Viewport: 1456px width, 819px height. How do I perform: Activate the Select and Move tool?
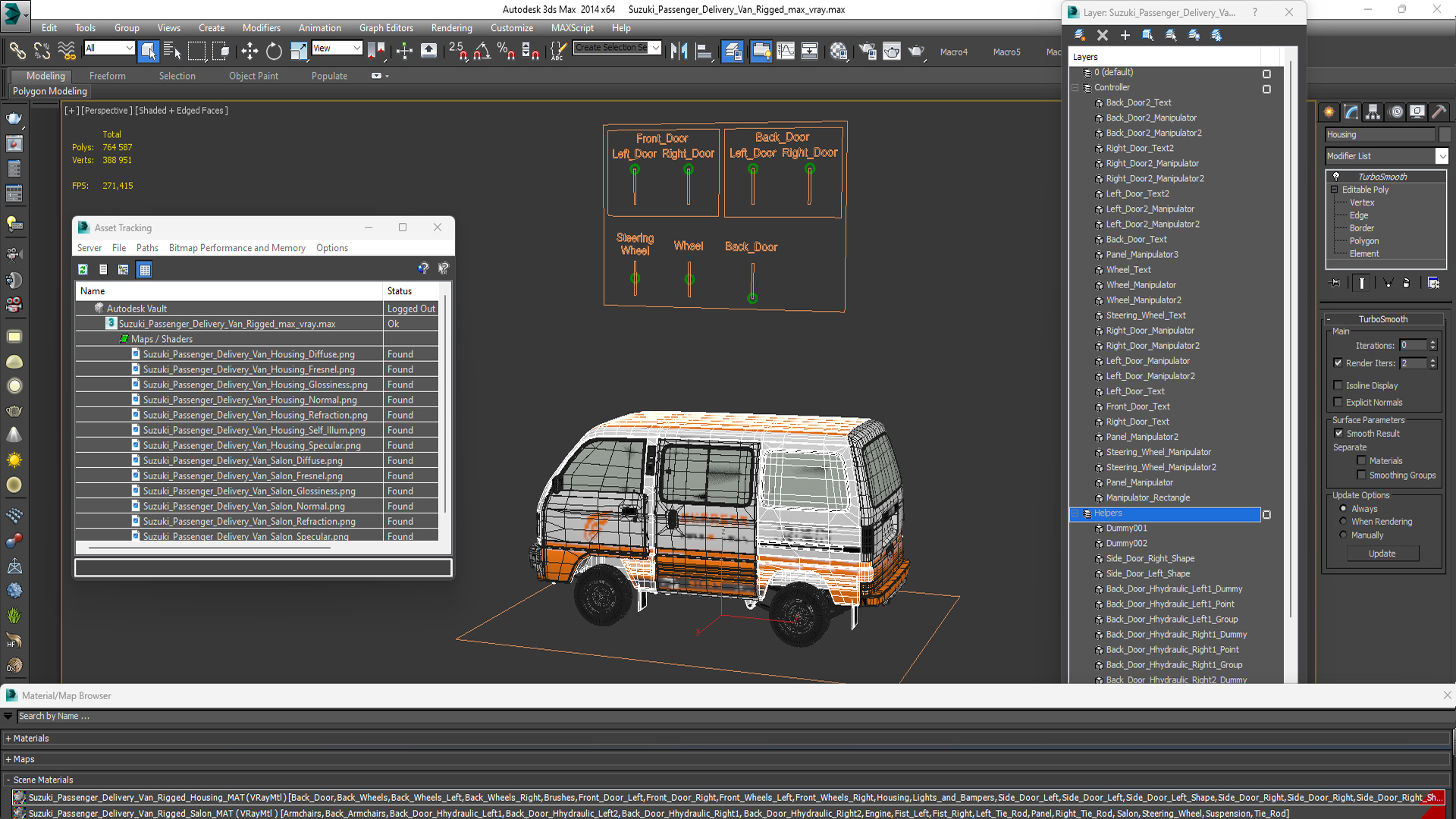pos(249,51)
